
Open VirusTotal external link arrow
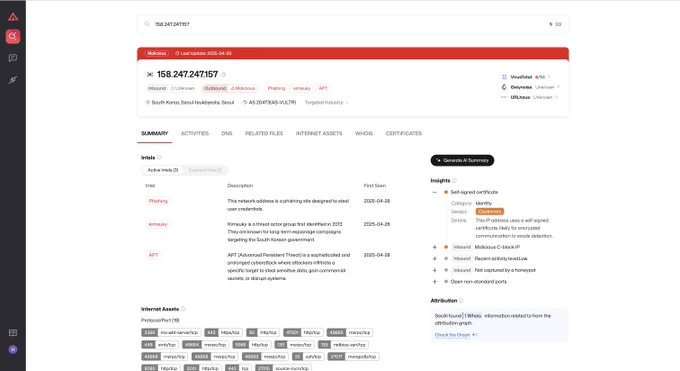tap(549, 77)
